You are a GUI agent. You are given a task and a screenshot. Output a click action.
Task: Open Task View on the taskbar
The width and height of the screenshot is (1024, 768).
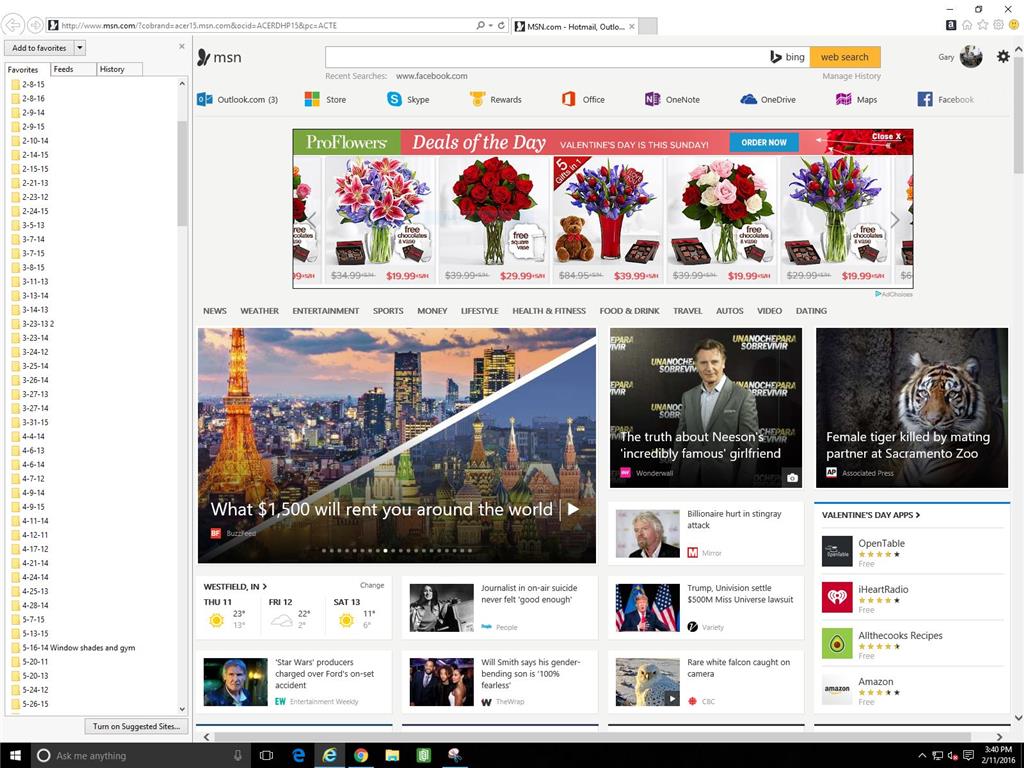pyautogui.click(x=266, y=756)
